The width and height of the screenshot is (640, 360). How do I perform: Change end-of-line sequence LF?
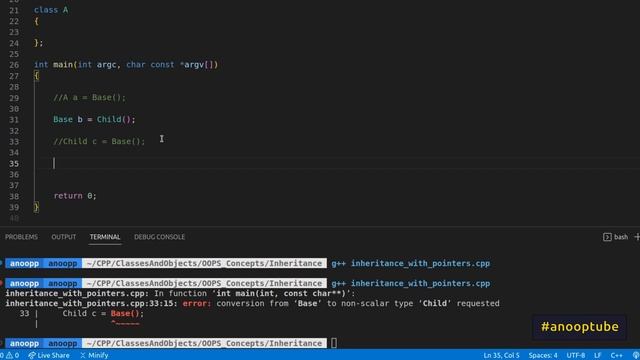point(598,355)
